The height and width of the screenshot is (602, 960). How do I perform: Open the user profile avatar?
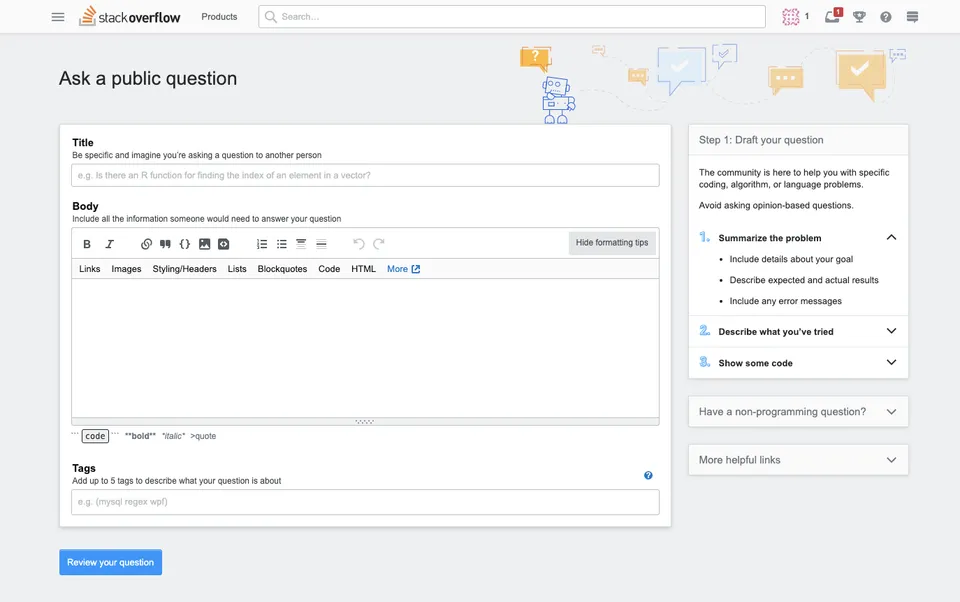pos(790,17)
